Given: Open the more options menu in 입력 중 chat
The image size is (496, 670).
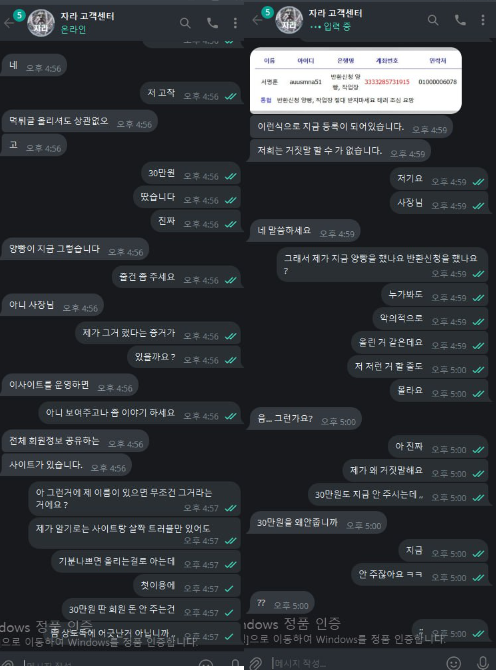Looking at the screenshot, I should tap(483, 20).
